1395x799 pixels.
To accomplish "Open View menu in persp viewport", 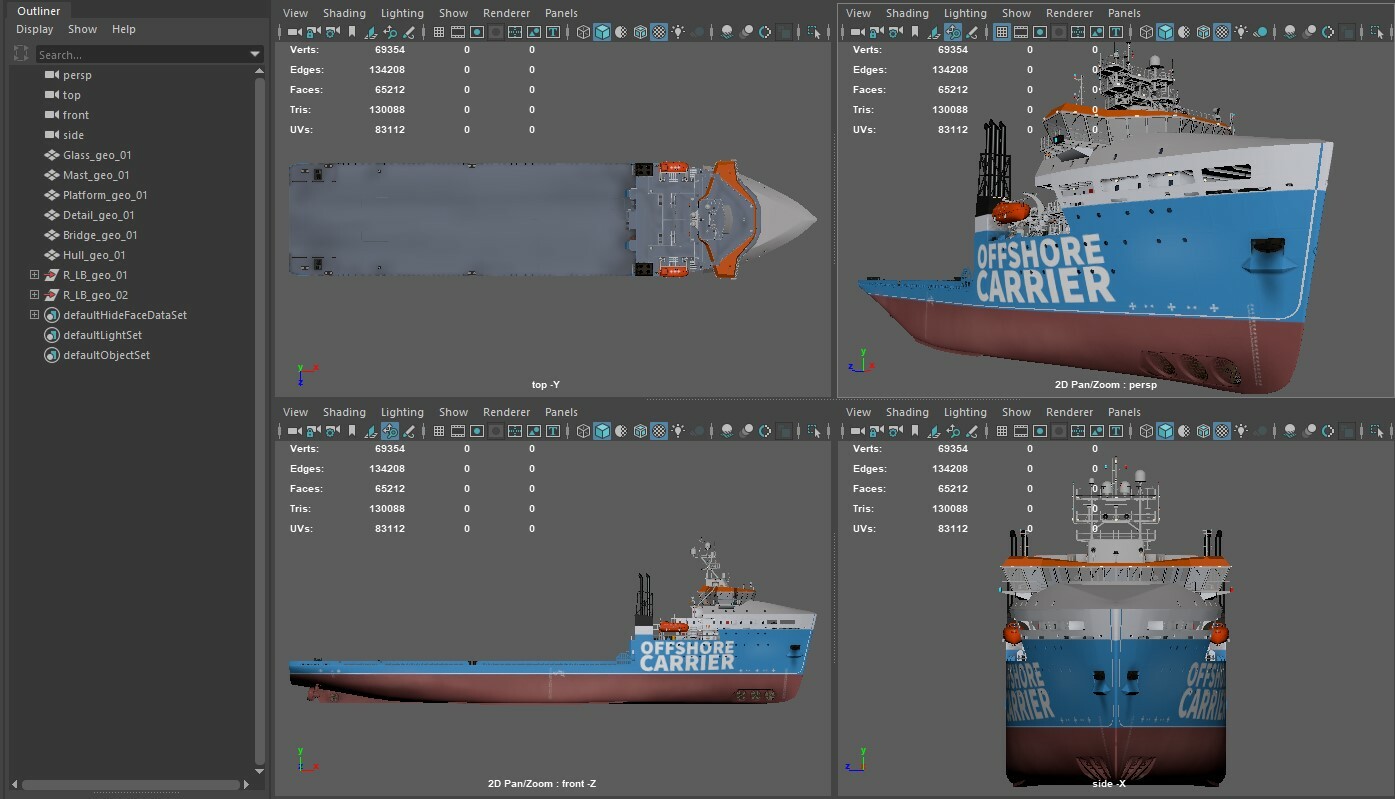I will (x=858, y=13).
